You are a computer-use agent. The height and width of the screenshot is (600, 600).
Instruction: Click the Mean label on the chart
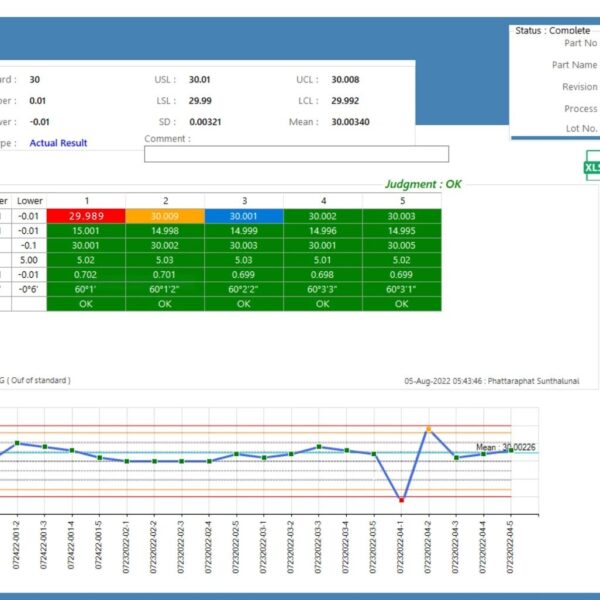point(507,447)
